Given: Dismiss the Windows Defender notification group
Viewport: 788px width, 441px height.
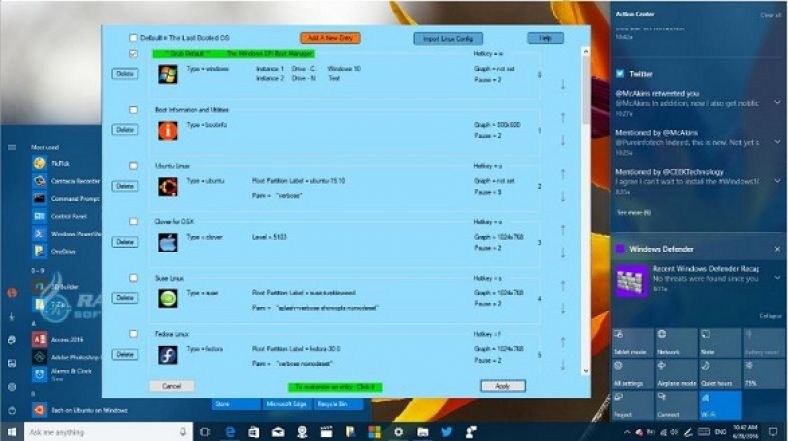Looking at the screenshot, I should pyautogui.click(x=777, y=249).
